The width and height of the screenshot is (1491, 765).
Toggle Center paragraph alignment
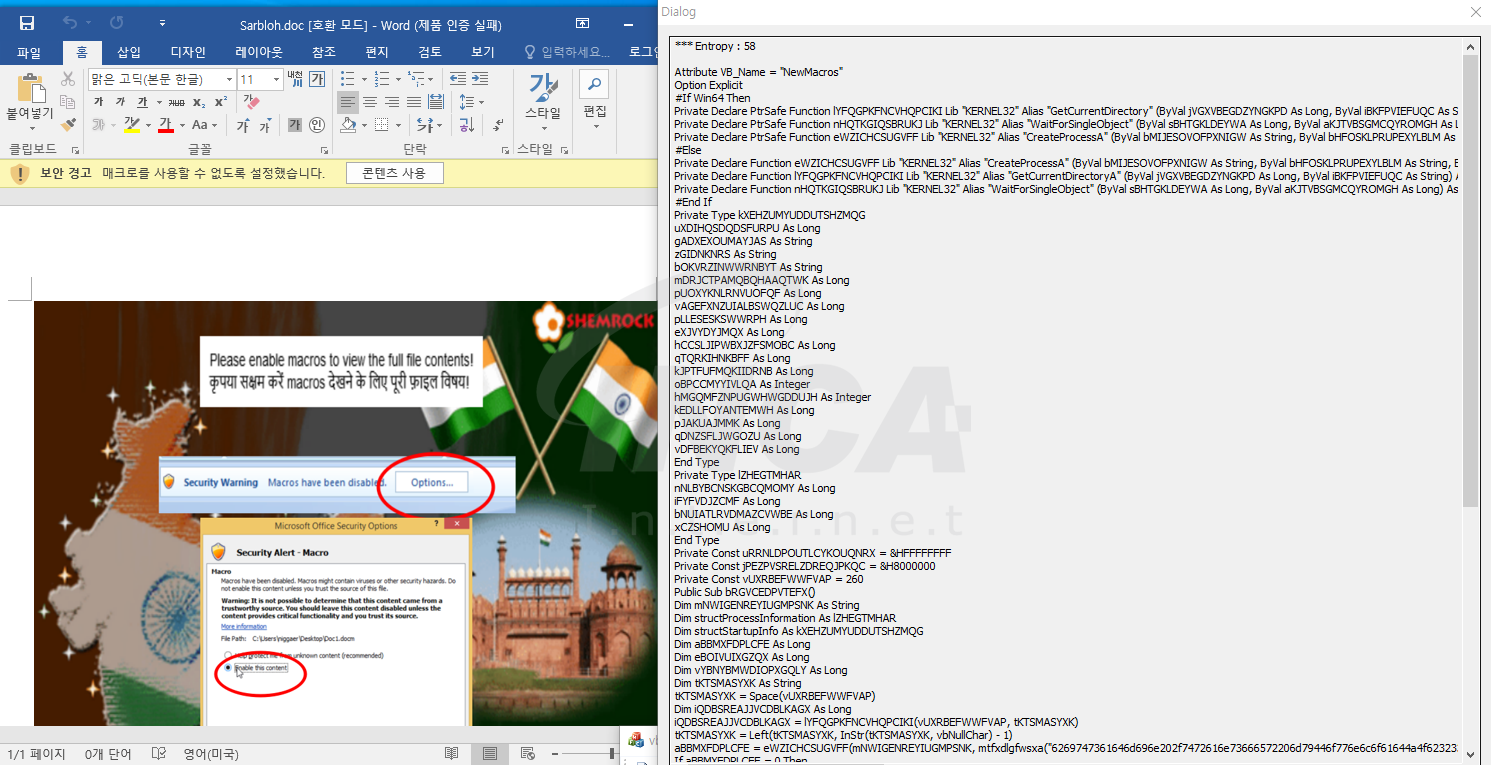point(370,102)
